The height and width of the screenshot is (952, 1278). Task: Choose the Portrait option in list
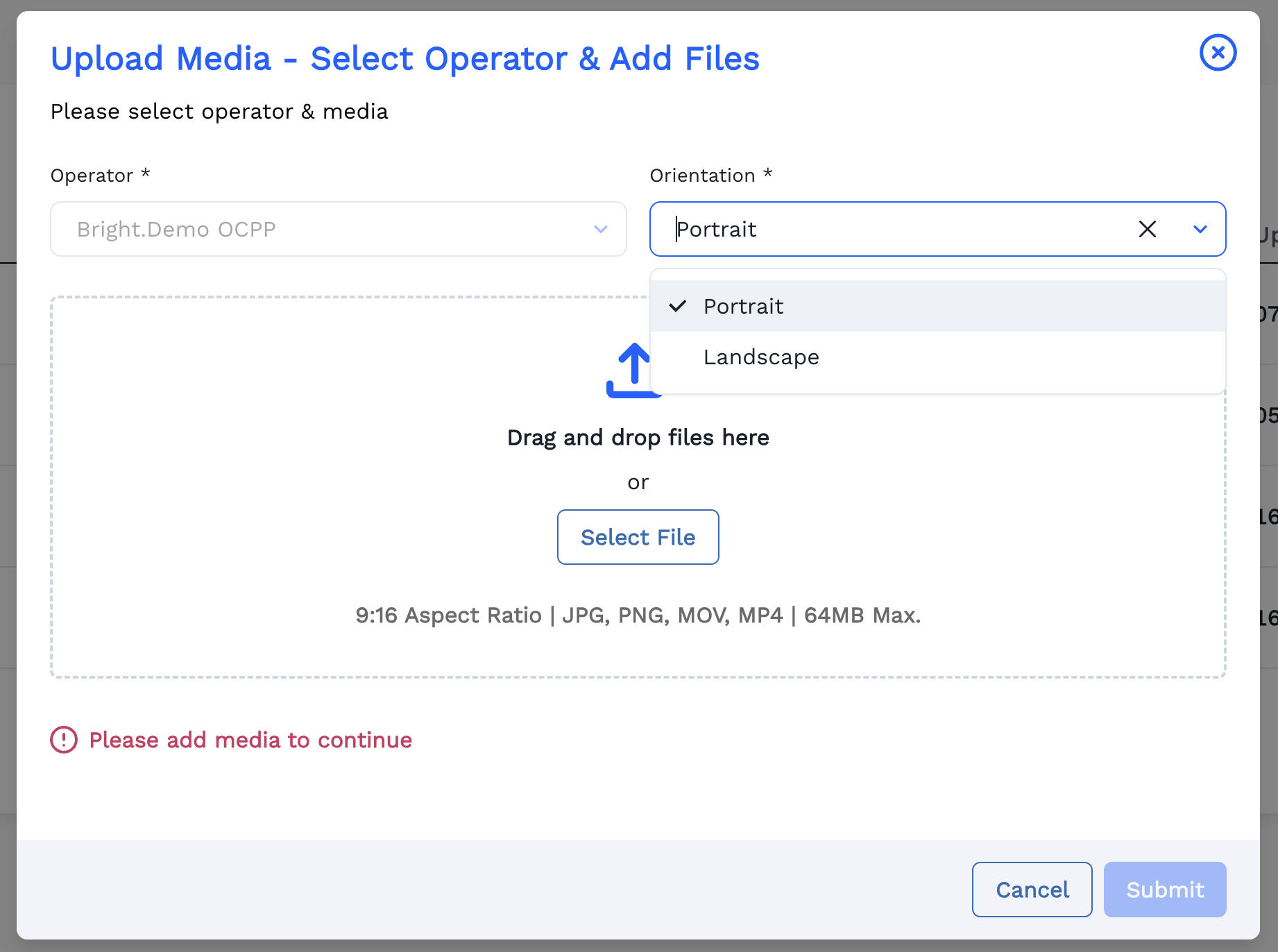[743, 306]
